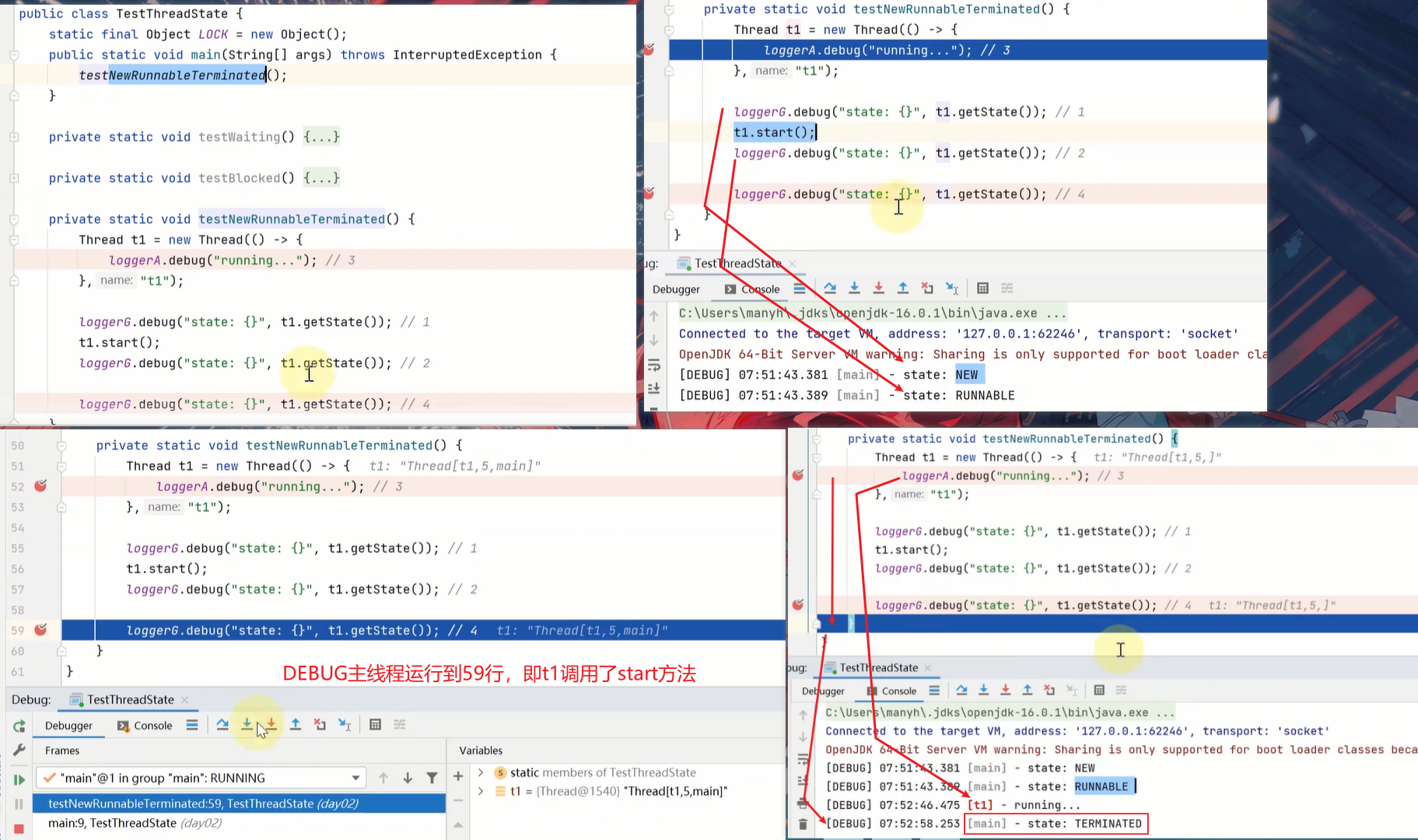Viewport: 1418px width, 840px height.
Task: Stop the debug session with red square
Action: [x=19, y=828]
